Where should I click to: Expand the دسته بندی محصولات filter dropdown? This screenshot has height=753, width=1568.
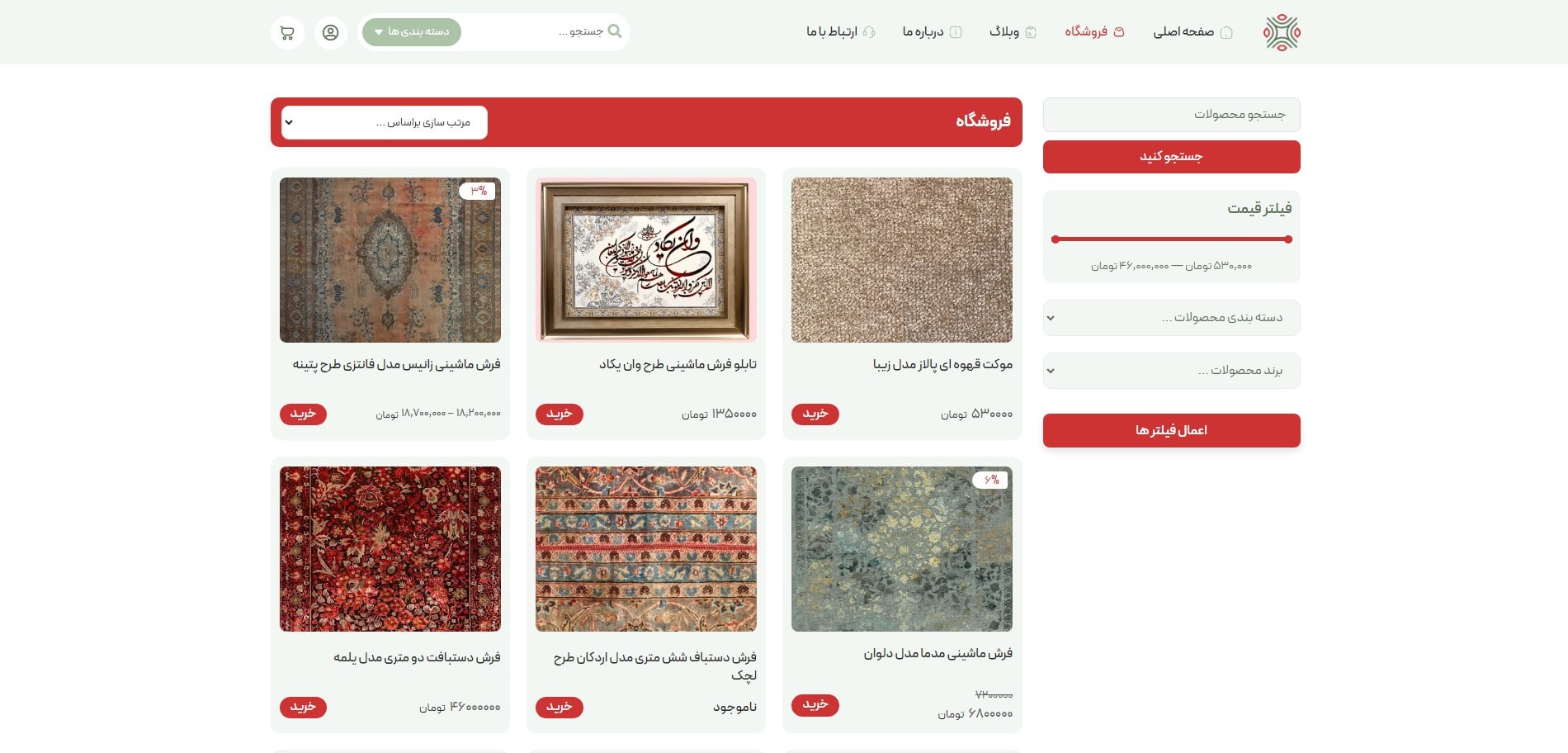coord(1172,318)
